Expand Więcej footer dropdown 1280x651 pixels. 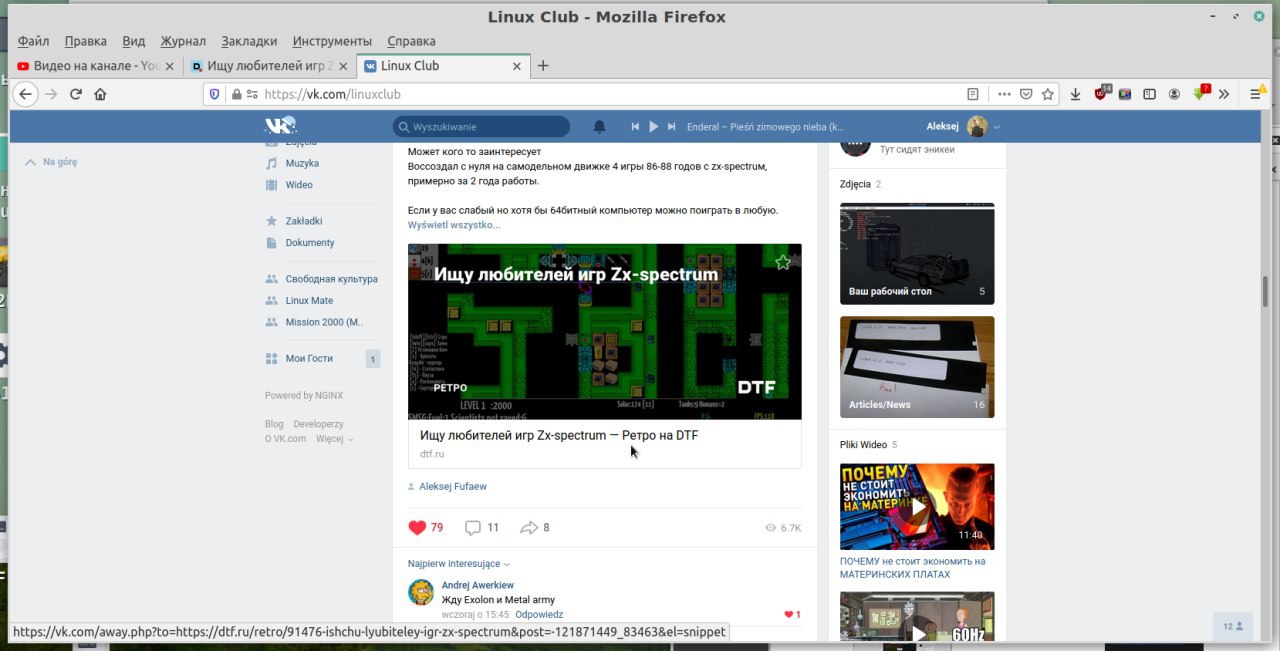click(x=334, y=438)
